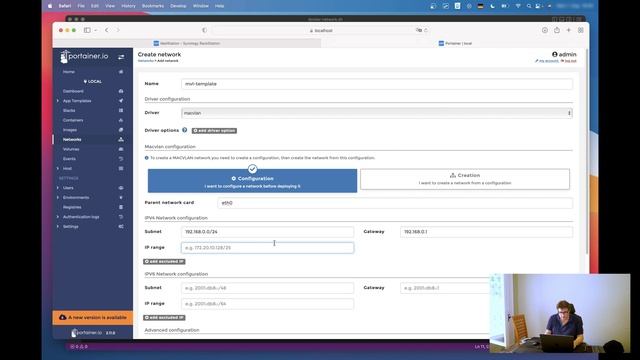Click the Safari address bar showing localhost
640x360 pixels.
point(320,31)
